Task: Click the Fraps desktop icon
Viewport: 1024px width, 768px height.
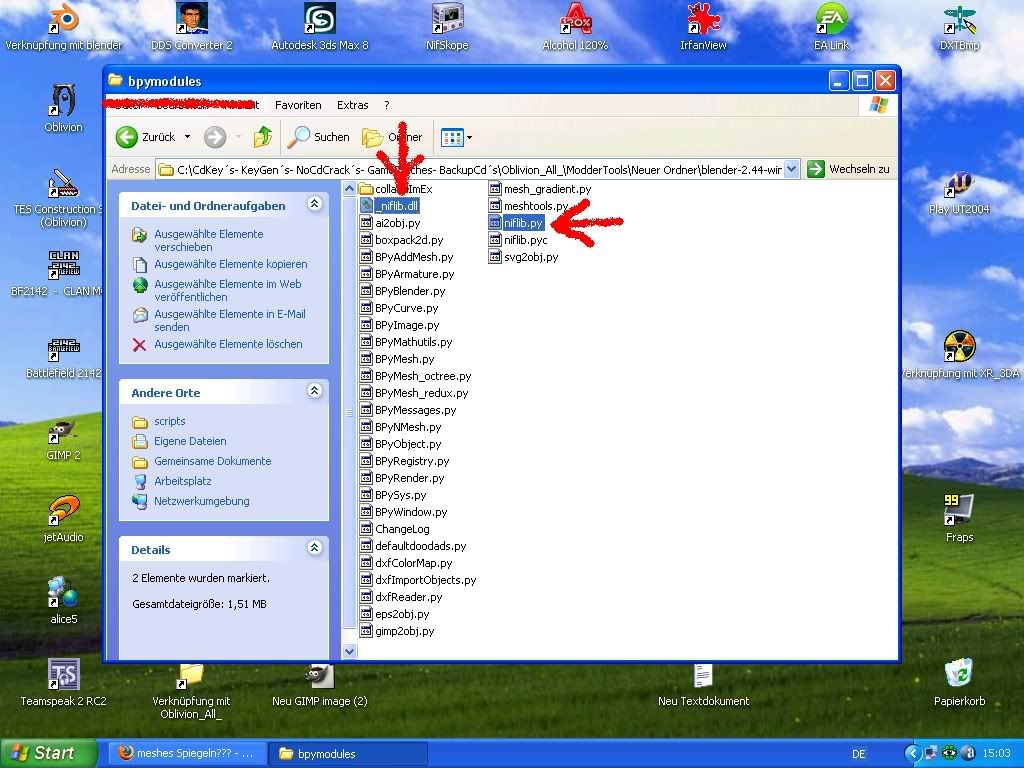Action: coord(959,511)
